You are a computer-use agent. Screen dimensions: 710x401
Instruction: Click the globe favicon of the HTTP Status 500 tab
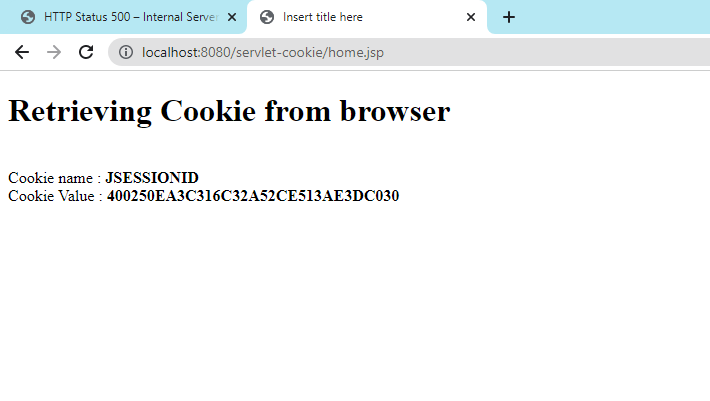[x=28, y=17]
